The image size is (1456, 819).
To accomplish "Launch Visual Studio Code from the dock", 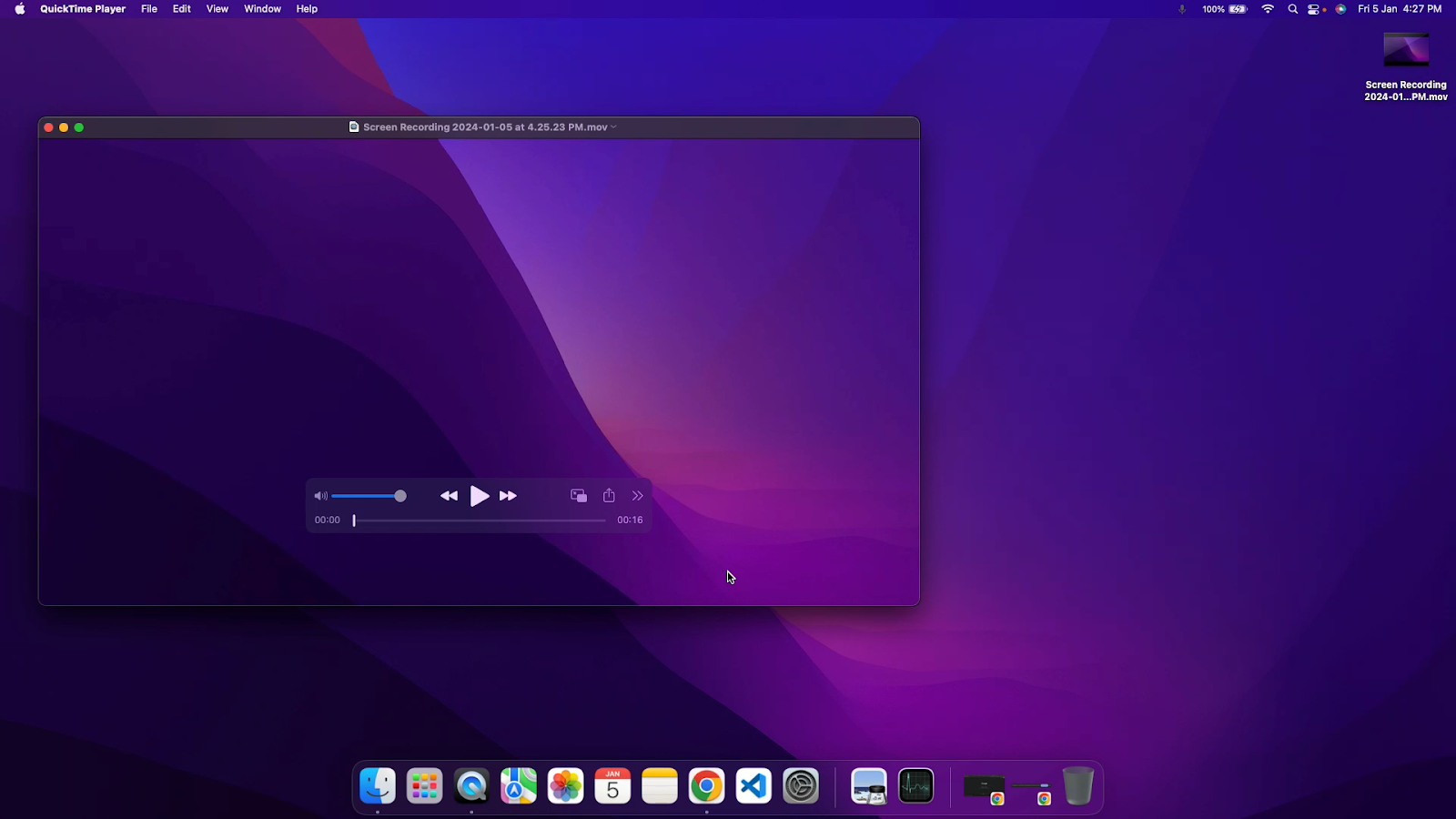I will (x=753, y=786).
